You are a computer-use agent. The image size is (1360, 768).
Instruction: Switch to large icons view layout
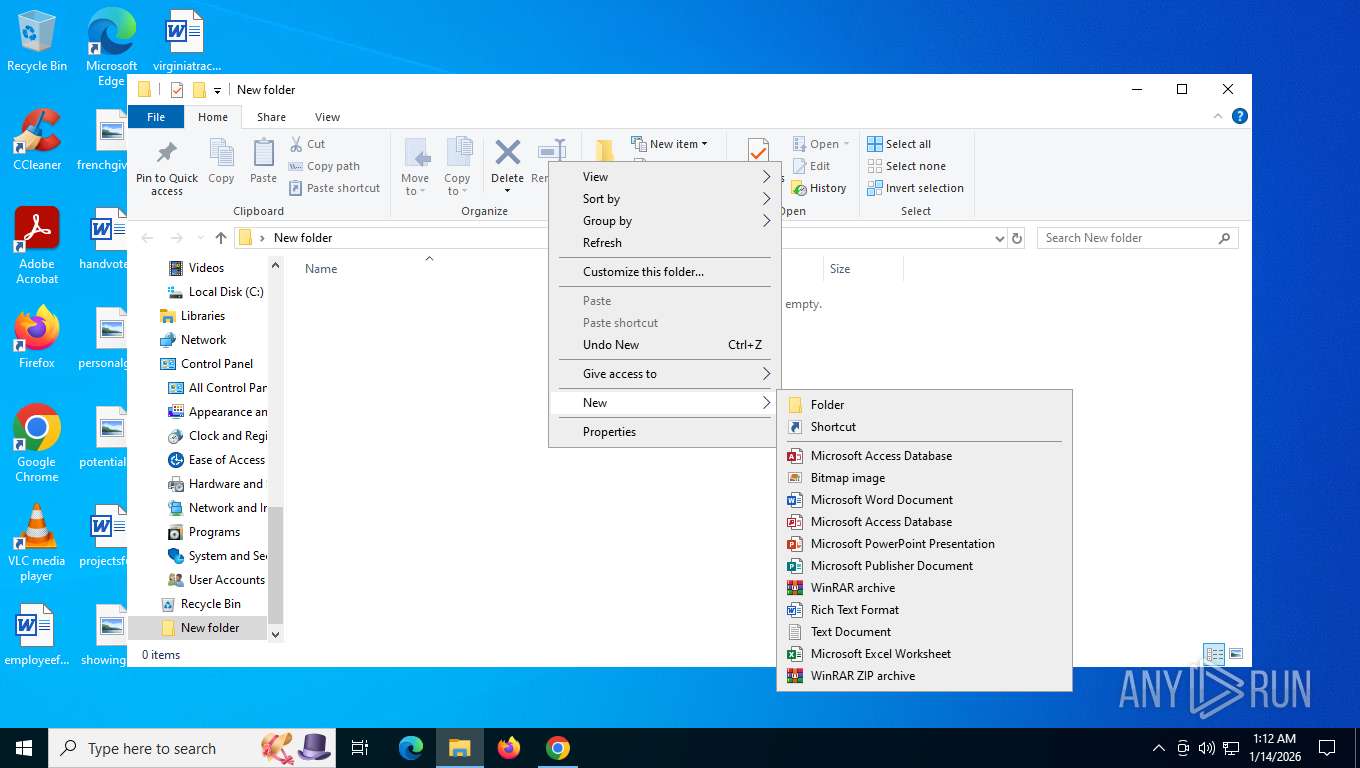click(x=1236, y=654)
